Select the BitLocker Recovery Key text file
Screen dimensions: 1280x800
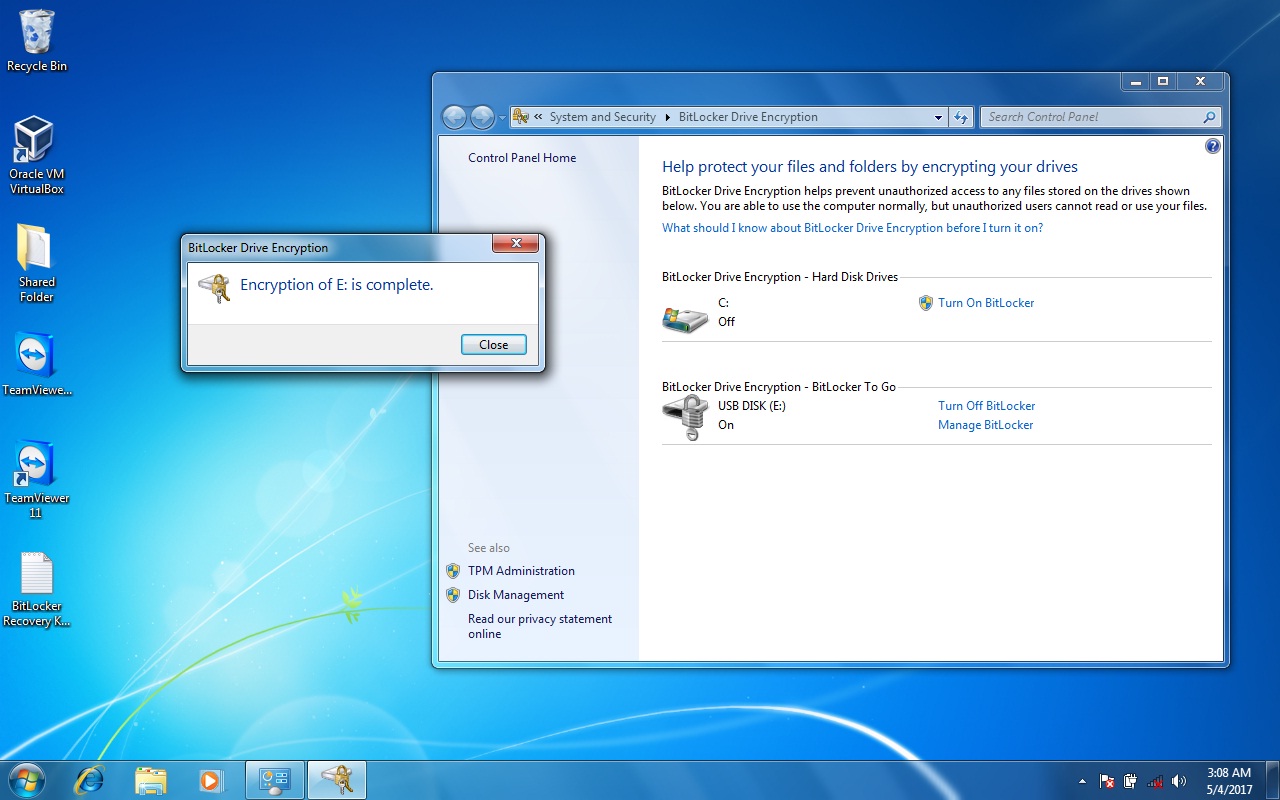[36, 590]
